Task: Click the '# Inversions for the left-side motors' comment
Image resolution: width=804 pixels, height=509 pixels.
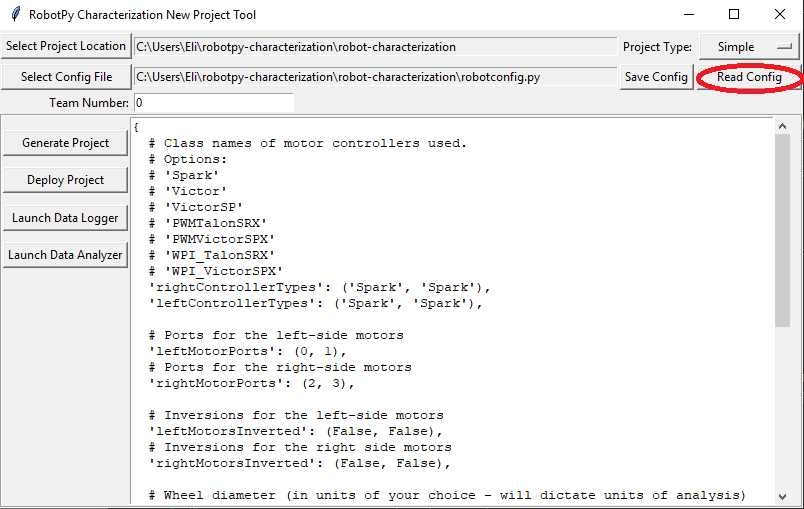Action: pos(296,415)
